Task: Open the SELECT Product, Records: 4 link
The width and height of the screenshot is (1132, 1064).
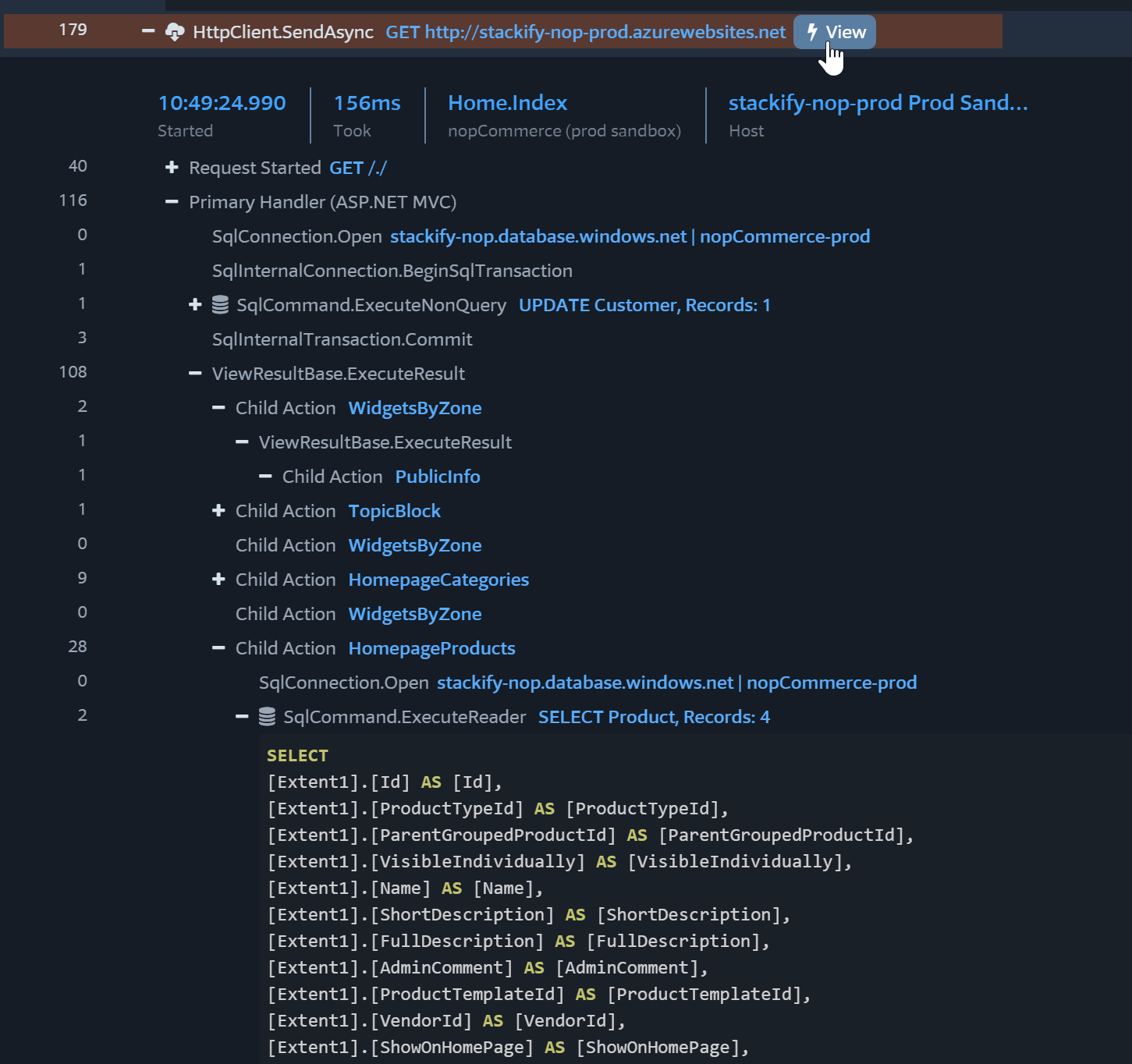Action: [654, 717]
